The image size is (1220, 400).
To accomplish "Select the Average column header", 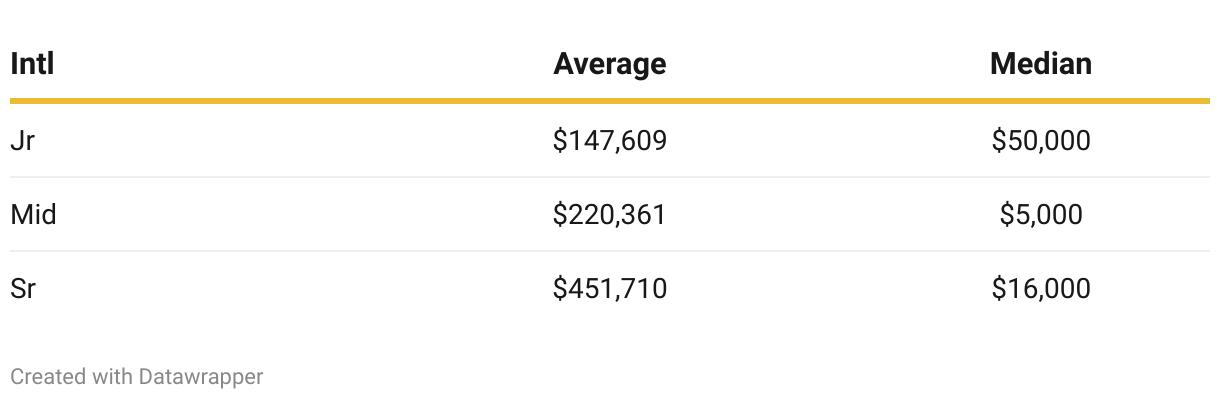I will click(610, 64).
